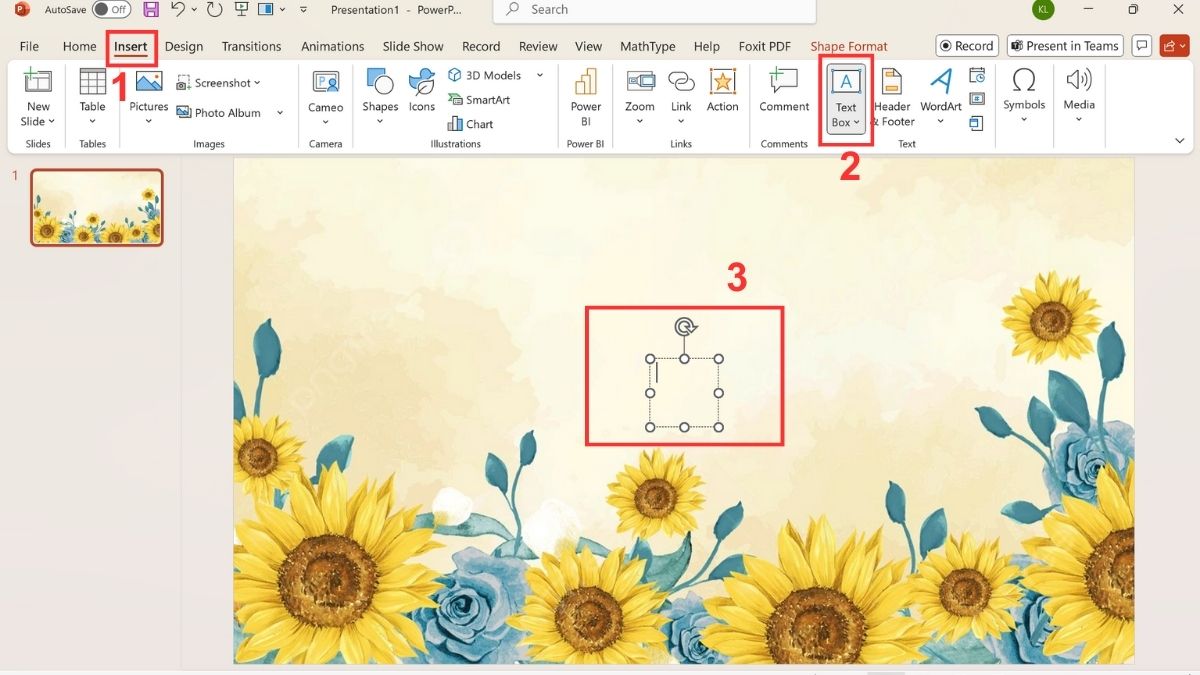Click the Action star icon

[722, 82]
